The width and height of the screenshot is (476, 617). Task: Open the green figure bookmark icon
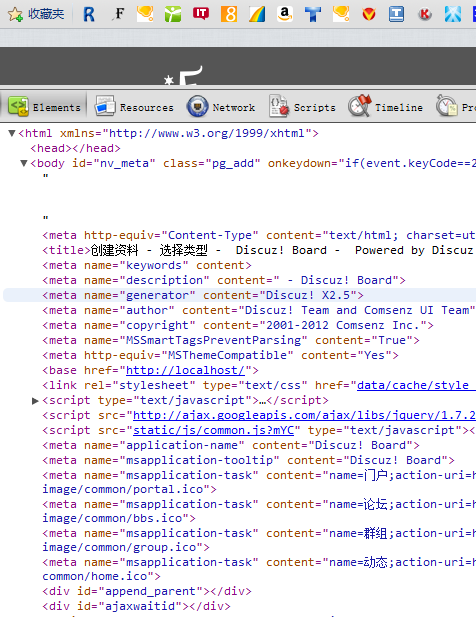pyautogui.click(x=173, y=14)
